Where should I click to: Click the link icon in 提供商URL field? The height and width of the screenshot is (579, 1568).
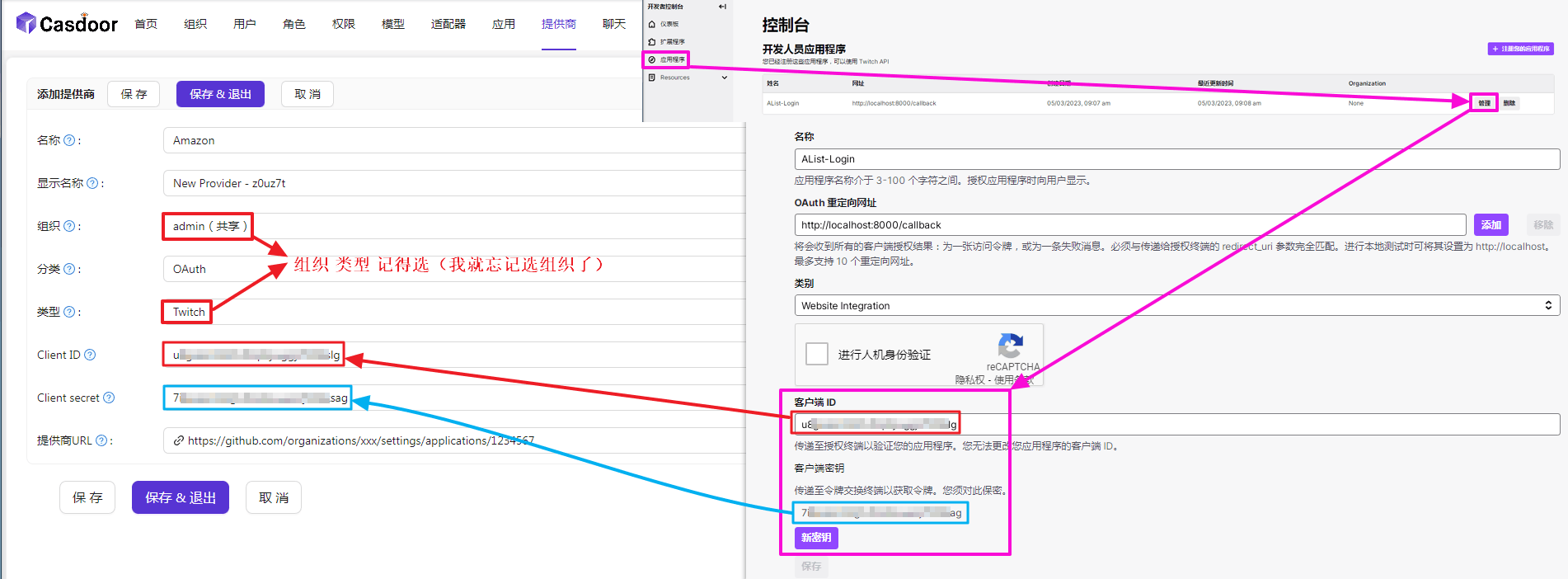178,440
